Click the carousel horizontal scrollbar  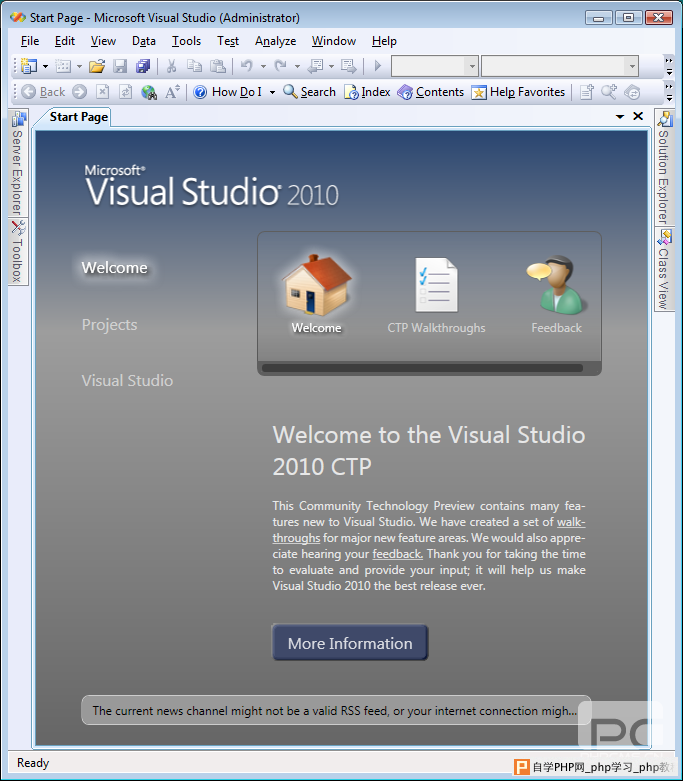(422, 368)
